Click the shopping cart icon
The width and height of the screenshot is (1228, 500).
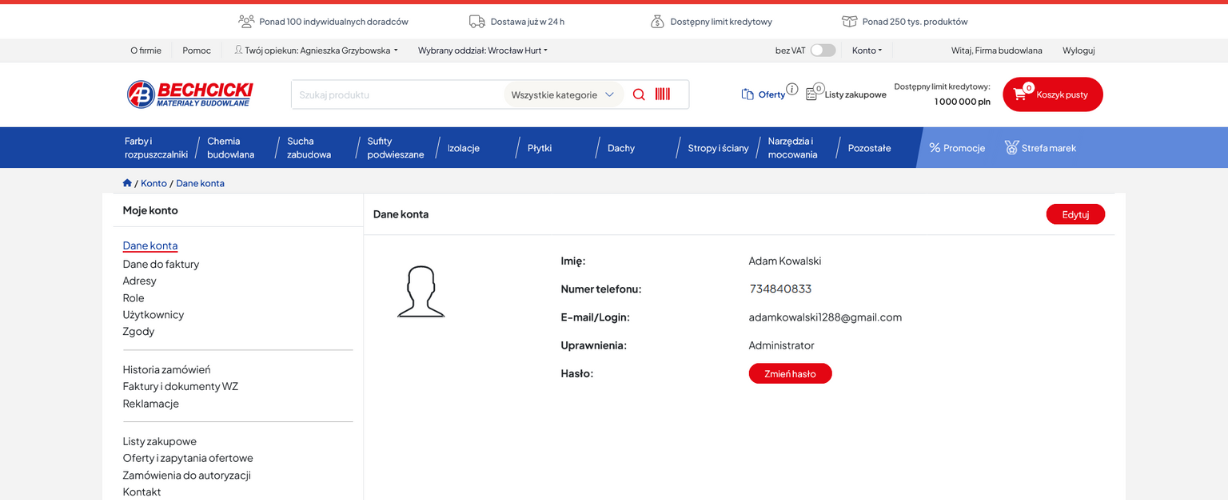[1020, 94]
